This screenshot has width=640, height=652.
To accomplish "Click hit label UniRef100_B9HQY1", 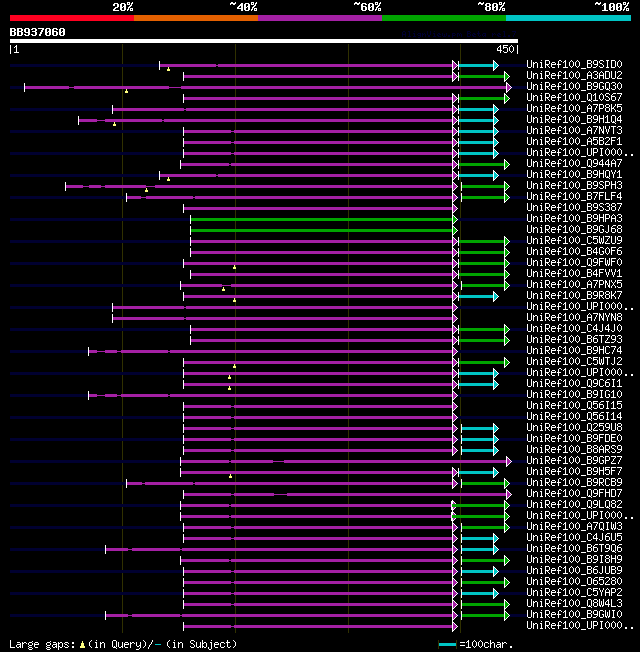I will (x=574, y=174).
